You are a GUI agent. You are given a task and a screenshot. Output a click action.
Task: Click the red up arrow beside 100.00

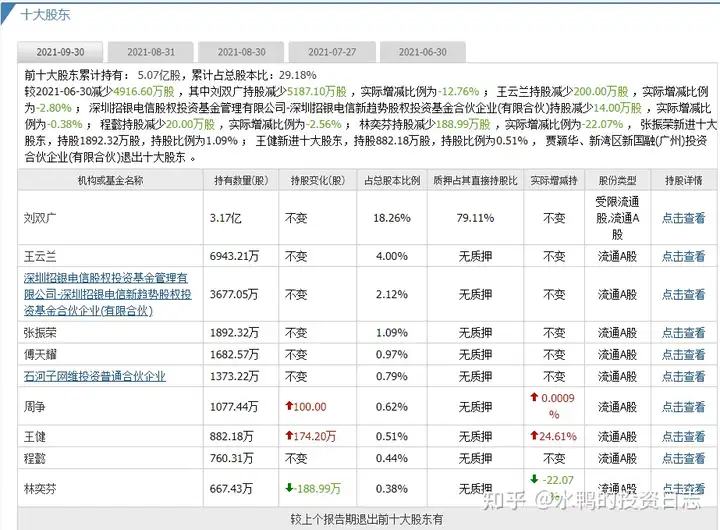coord(289,406)
